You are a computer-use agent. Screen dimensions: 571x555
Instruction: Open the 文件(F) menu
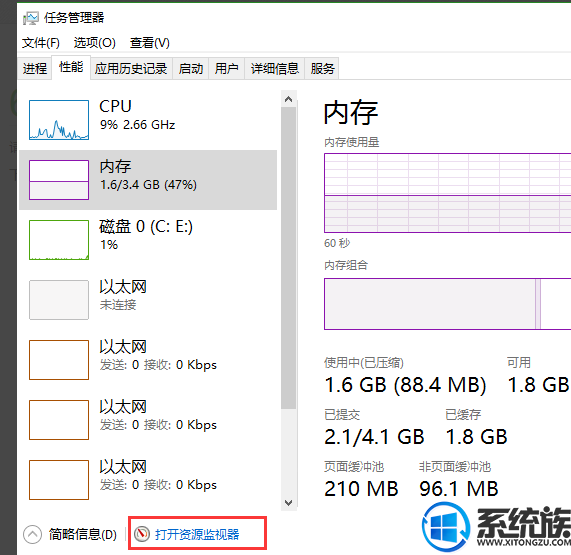(41, 43)
